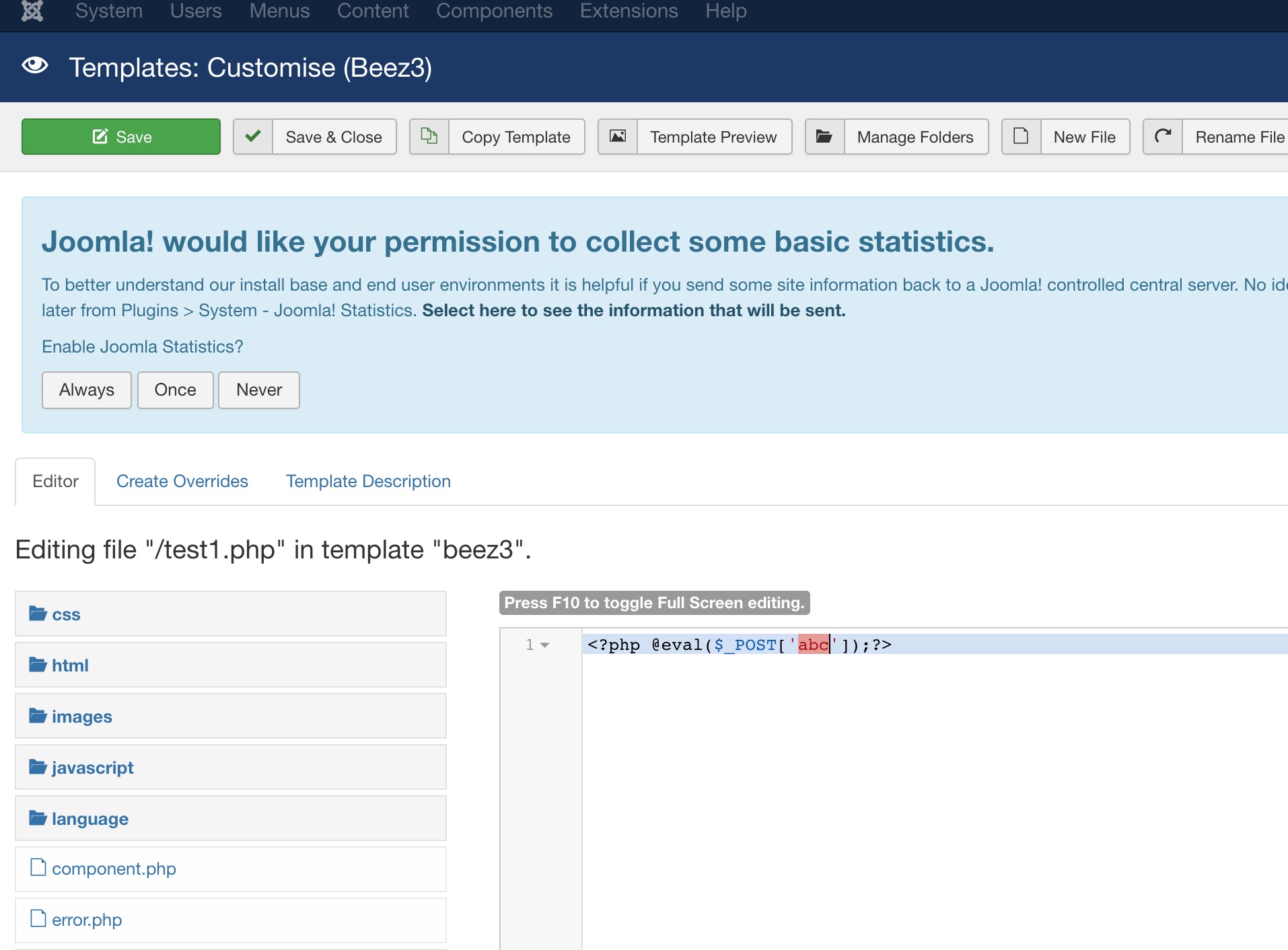
Task: Click the Copy Template button
Action: (497, 137)
